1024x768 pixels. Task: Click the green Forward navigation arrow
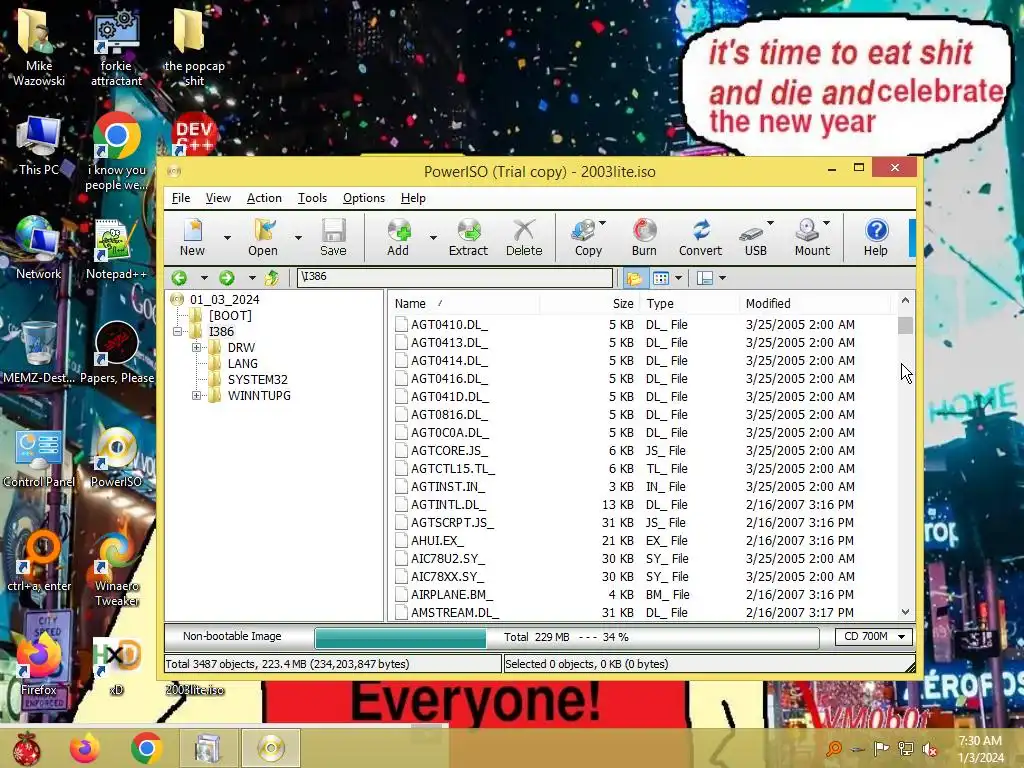[x=227, y=278]
